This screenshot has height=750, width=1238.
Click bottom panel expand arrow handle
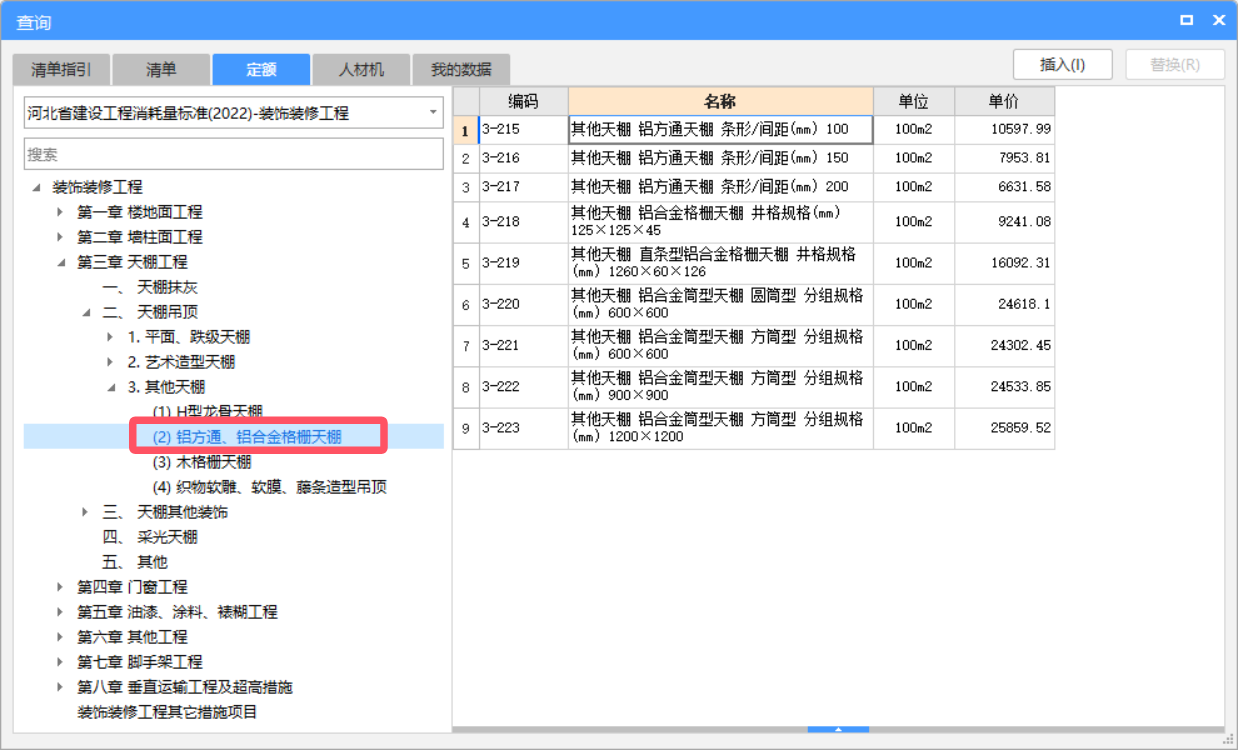pos(838,730)
